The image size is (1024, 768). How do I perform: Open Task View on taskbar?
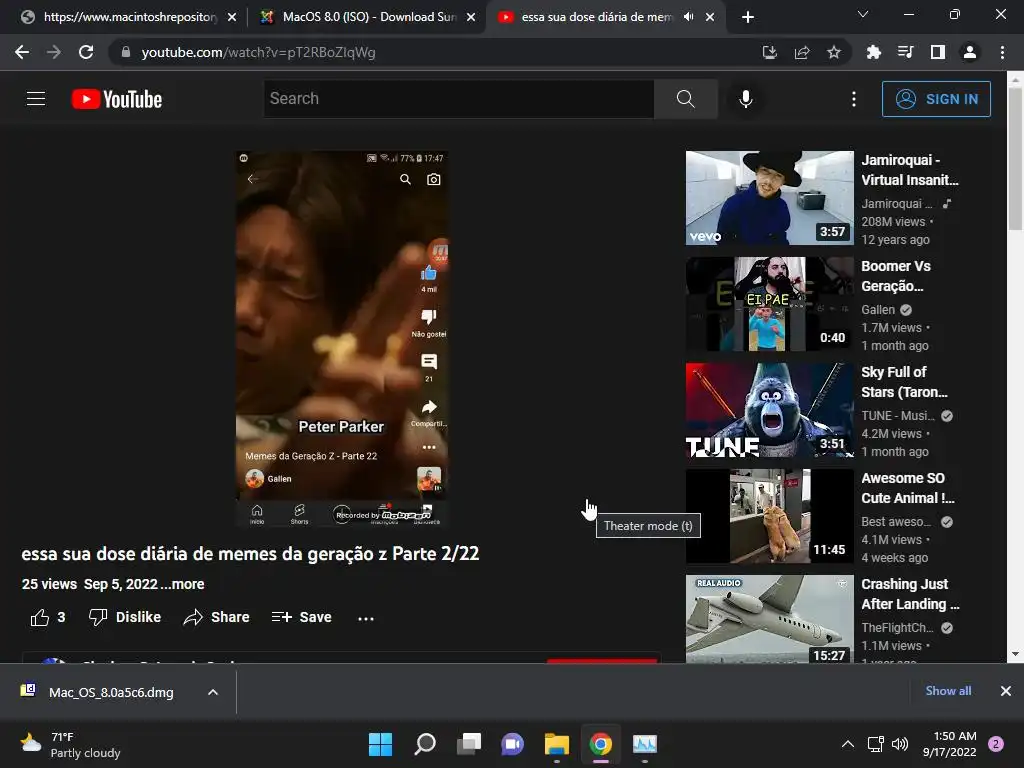(x=468, y=744)
